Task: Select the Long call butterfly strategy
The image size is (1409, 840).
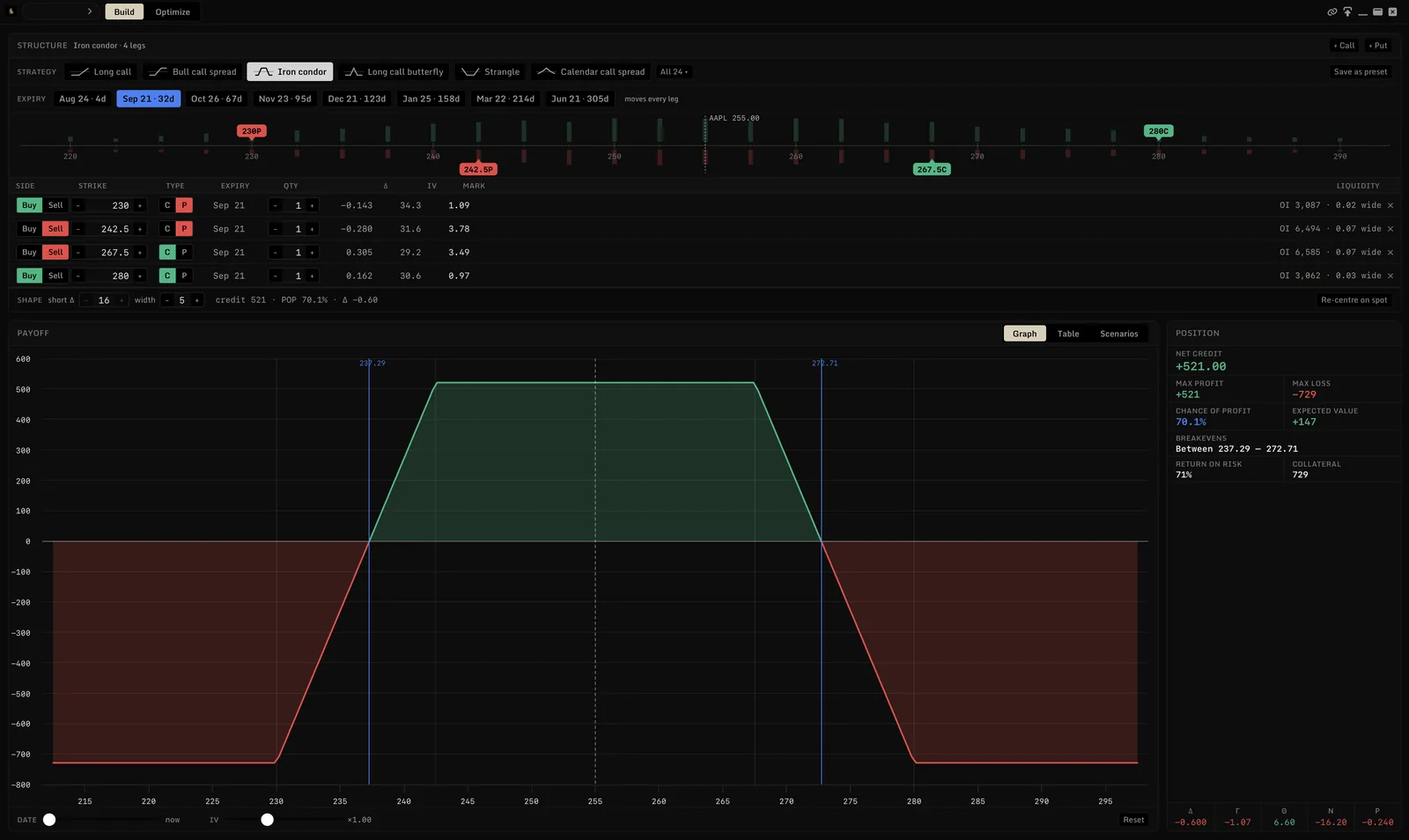Action: tap(394, 72)
